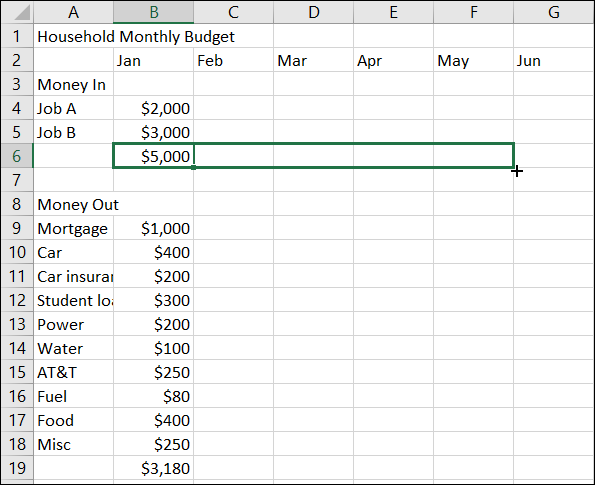Select the Fuel $80 cell

[x=153, y=396]
